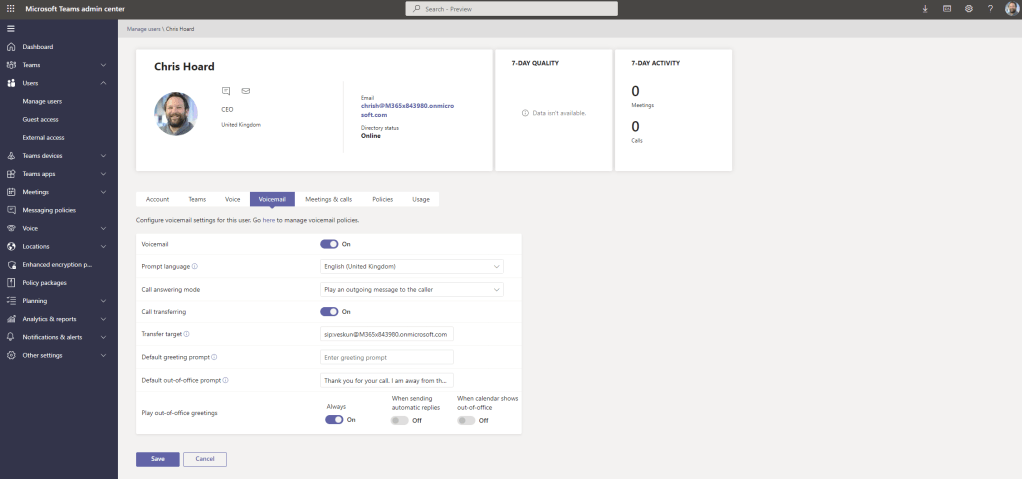The width and height of the screenshot is (1022, 479).
Task: Turn off the Voicemail toggle
Action: point(329,243)
